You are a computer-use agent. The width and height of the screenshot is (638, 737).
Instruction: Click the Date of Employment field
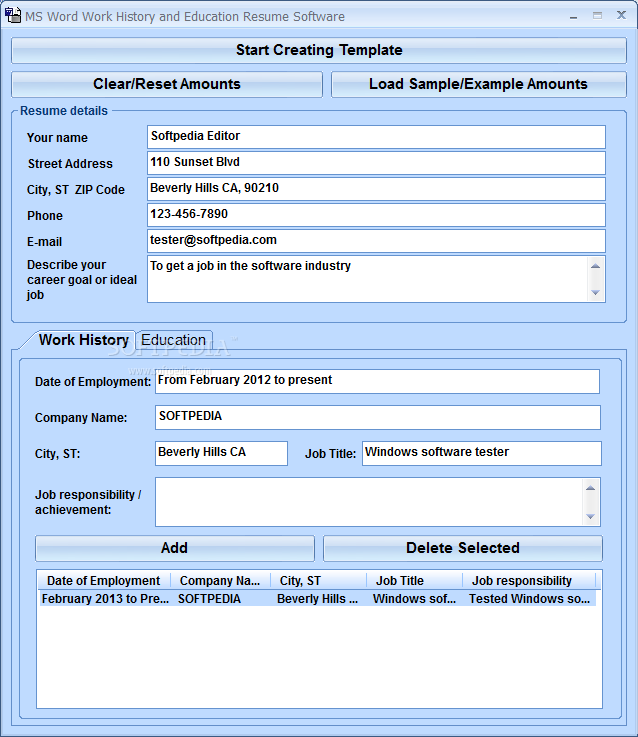tap(377, 381)
